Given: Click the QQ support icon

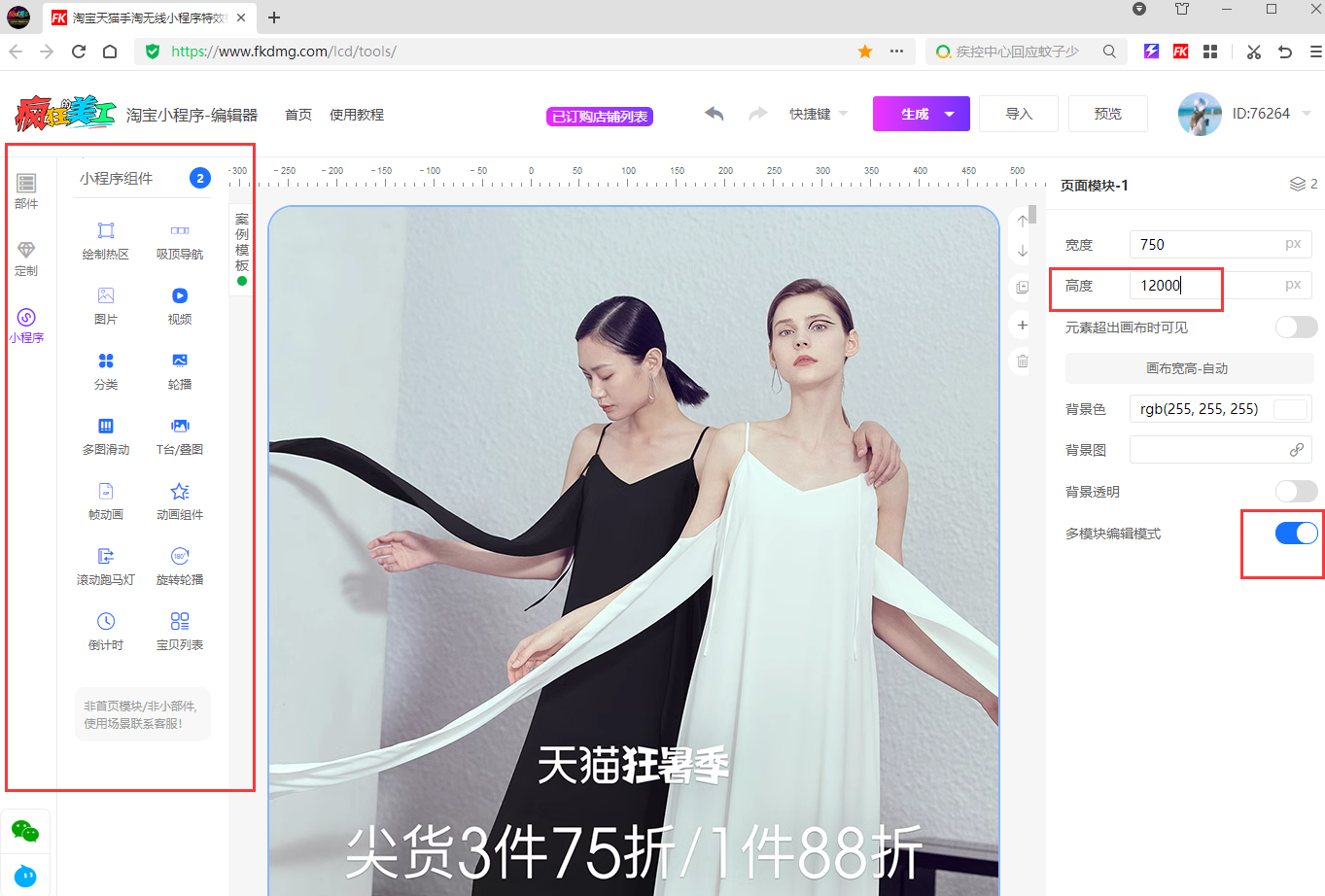Looking at the screenshot, I should (x=25, y=876).
